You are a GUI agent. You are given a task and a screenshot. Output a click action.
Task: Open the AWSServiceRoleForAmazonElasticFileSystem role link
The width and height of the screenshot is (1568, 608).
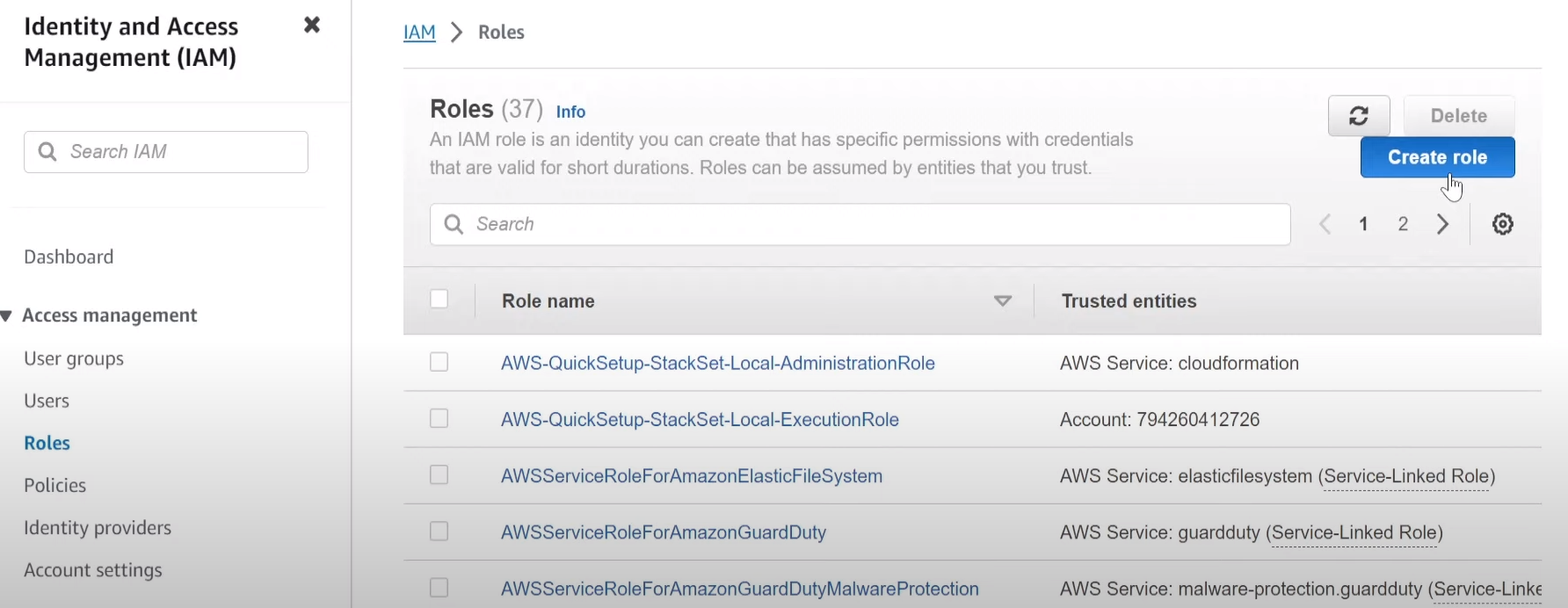[692, 475]
